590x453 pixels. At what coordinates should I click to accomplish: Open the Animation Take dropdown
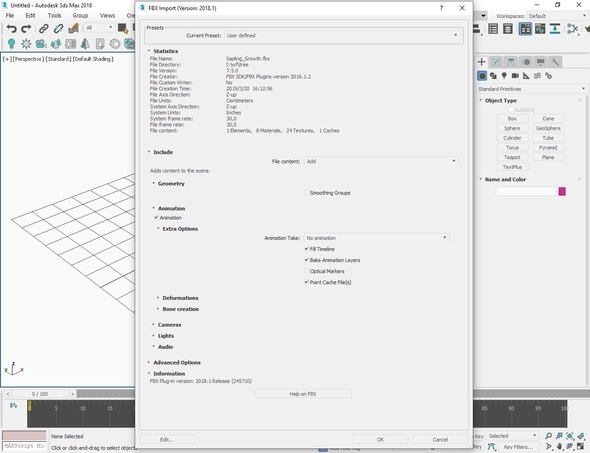tap(377, 238)
